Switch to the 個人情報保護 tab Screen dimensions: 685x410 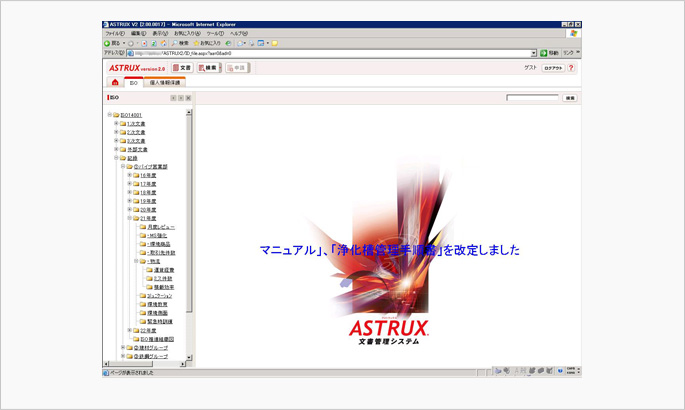tap(165, 82)
